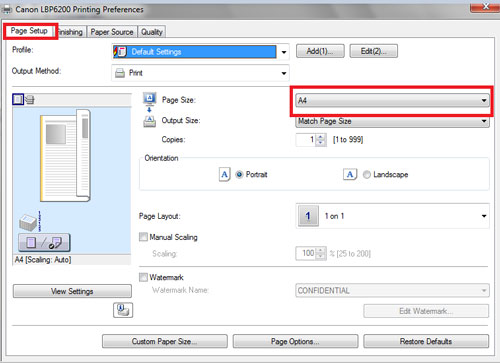500x363 pixels.
Task: Click the View Settings button
Action: click(x=72, y=291)
